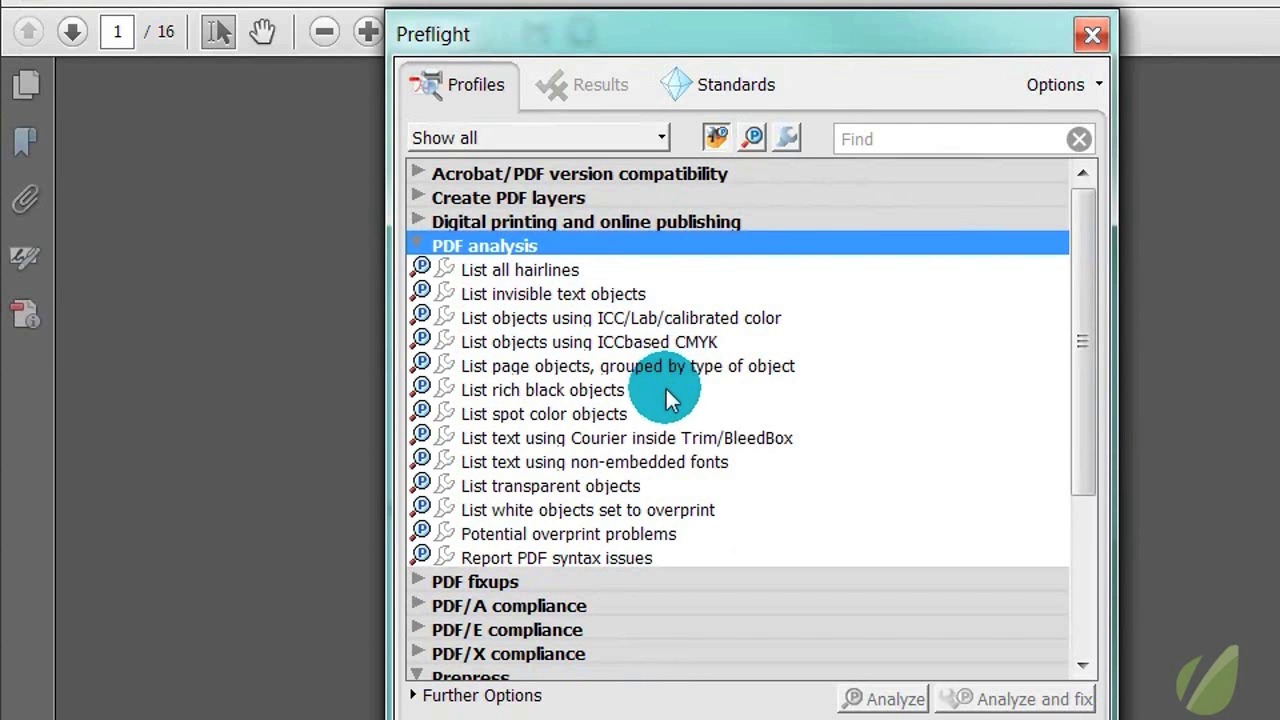Select List rich black objects profile
The width and height of the screenshot is (1280, 720).
542,390
